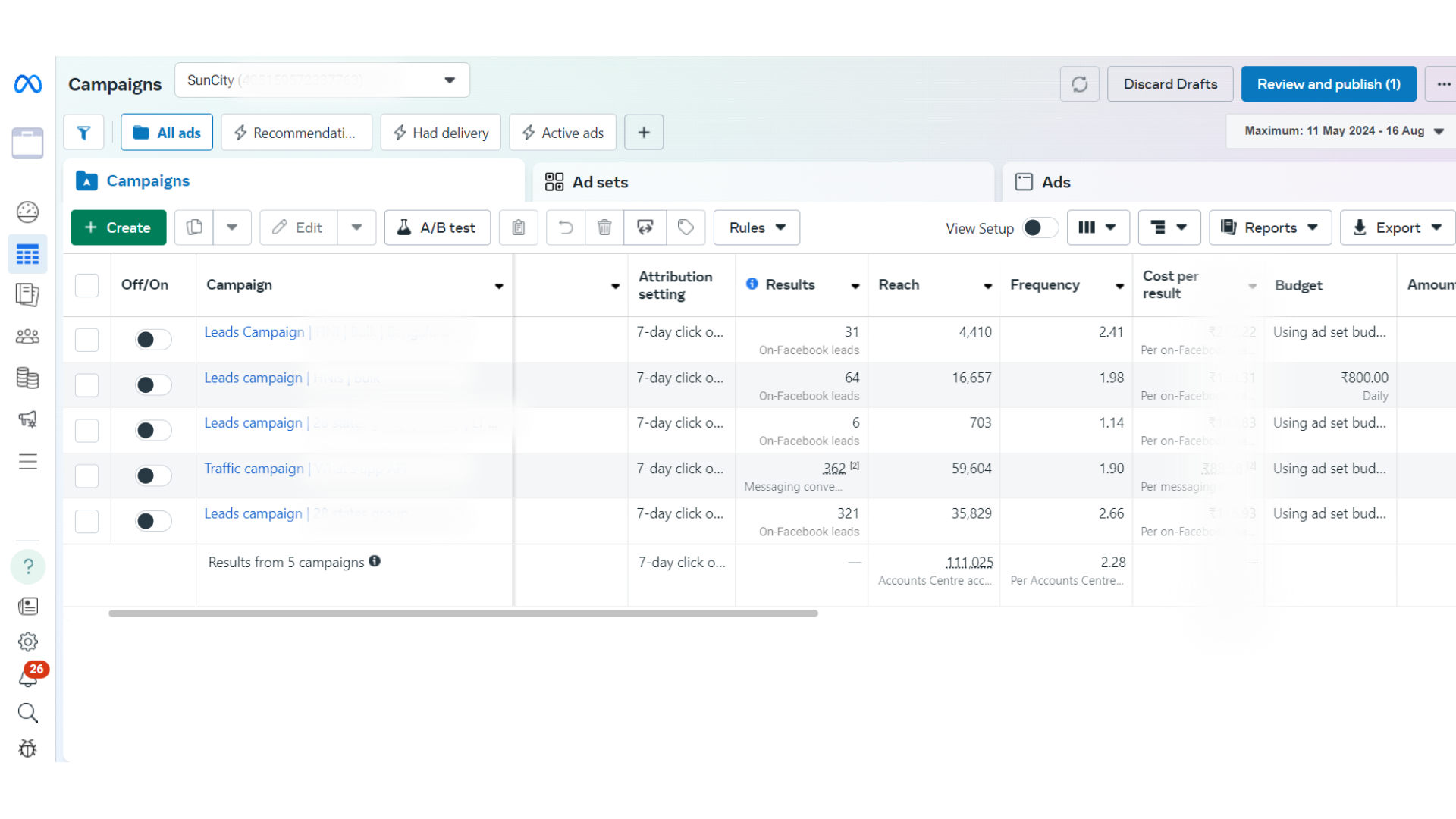Check the box for first Leads Campaign row
1456x819 pixels.
86,339
